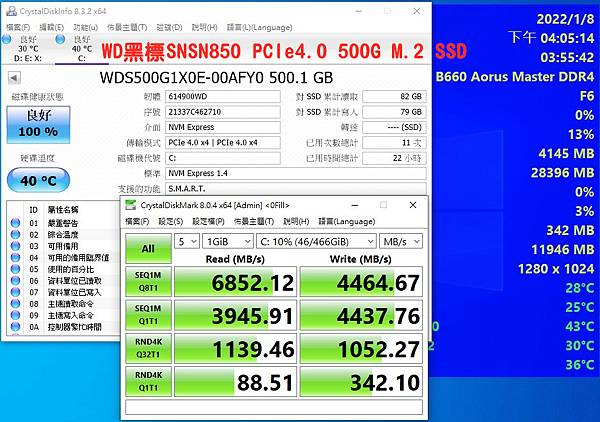Open the 說明(H) menu in CrystalDiskInfo
This screenshot has width=600, height=422.
[204, 27]
